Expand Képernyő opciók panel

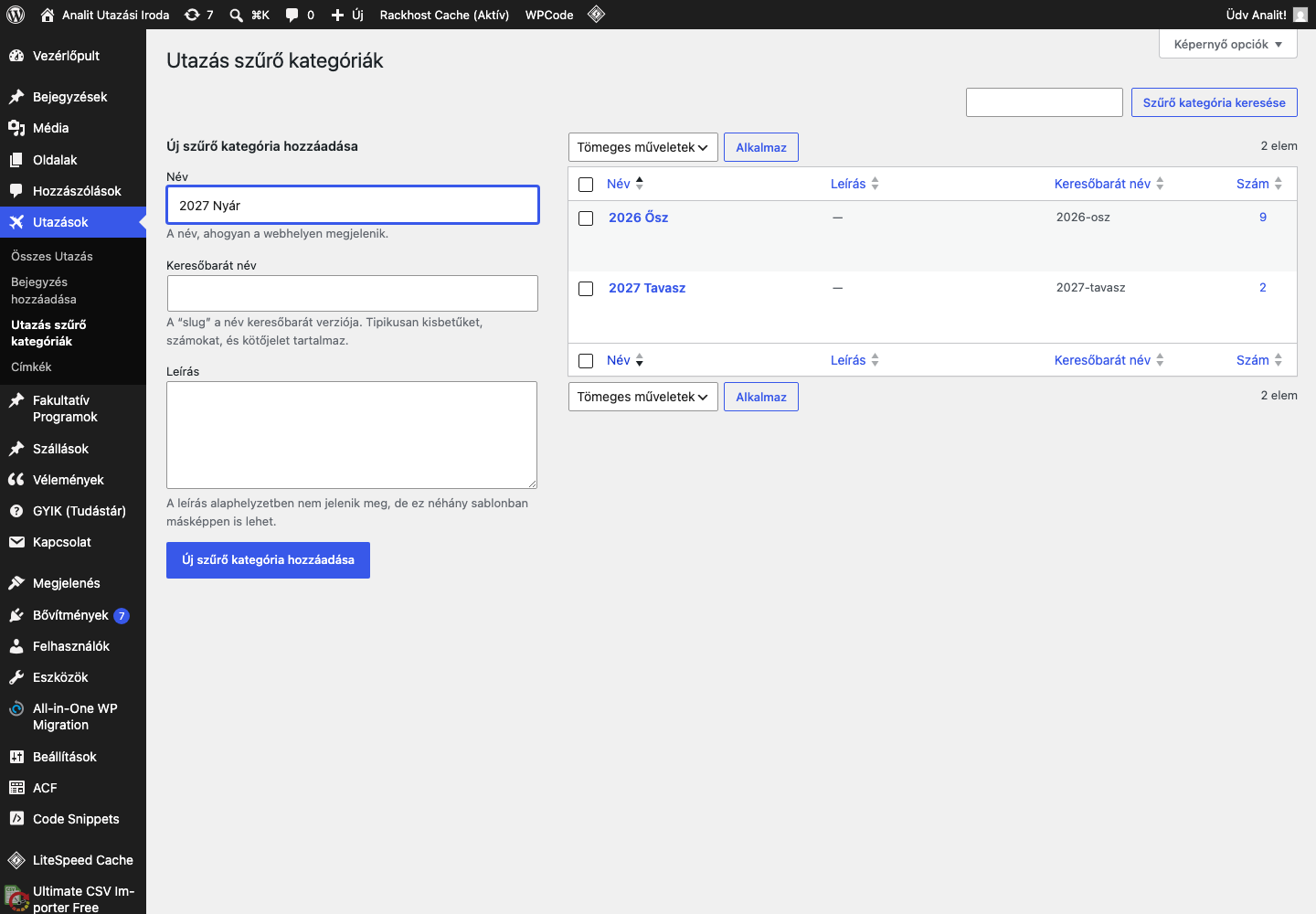click(x=1228, y=44)
